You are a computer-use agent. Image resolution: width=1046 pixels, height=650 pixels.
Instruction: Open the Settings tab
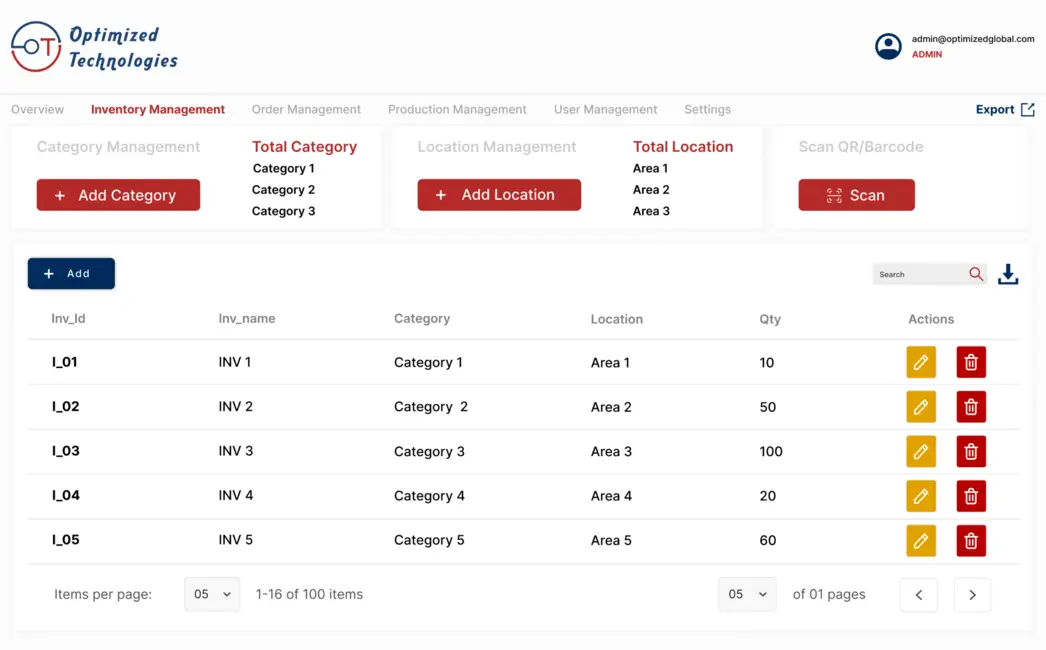[707, 109]
